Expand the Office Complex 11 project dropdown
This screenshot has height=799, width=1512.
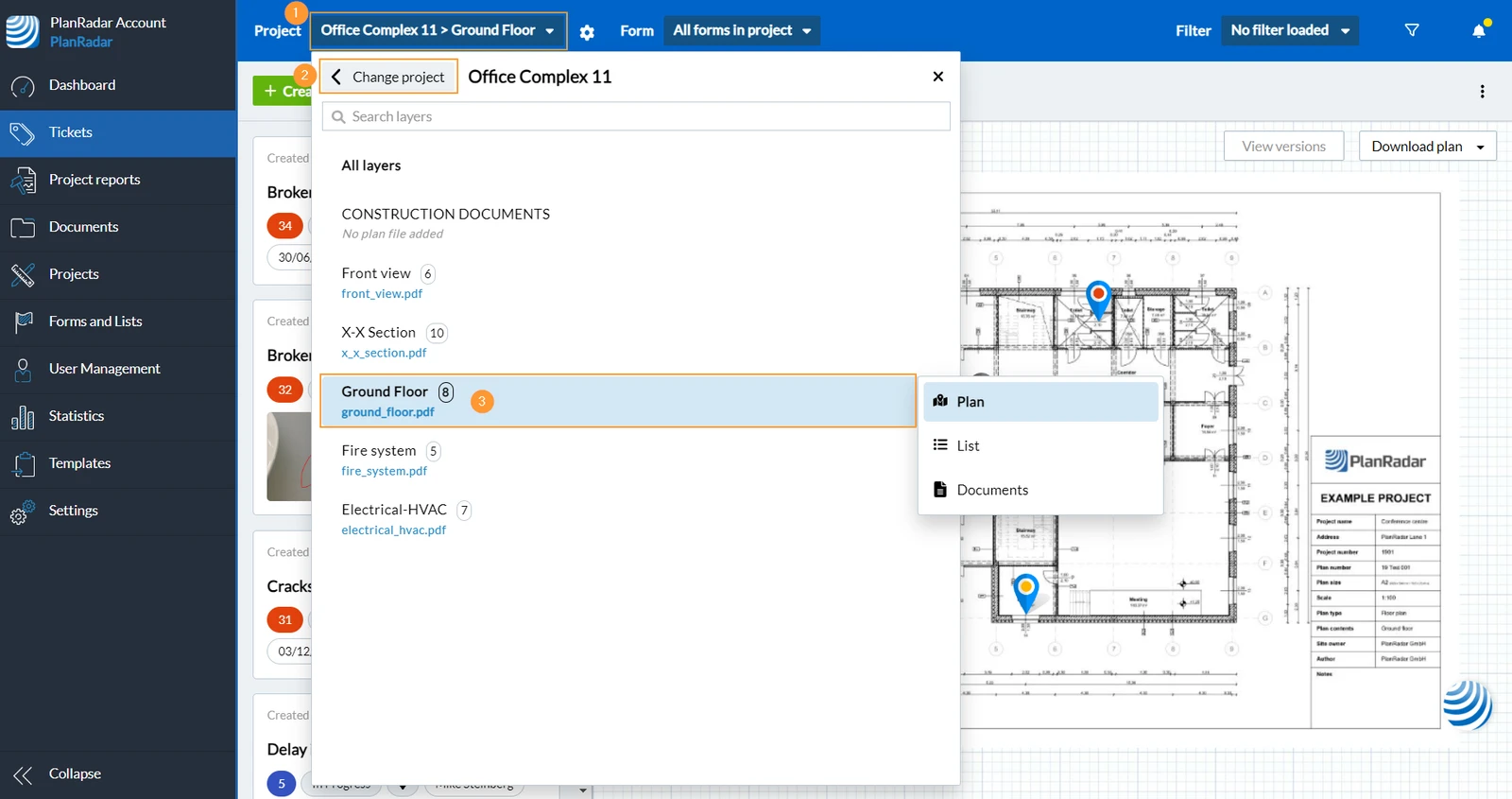tap(438, 30)
